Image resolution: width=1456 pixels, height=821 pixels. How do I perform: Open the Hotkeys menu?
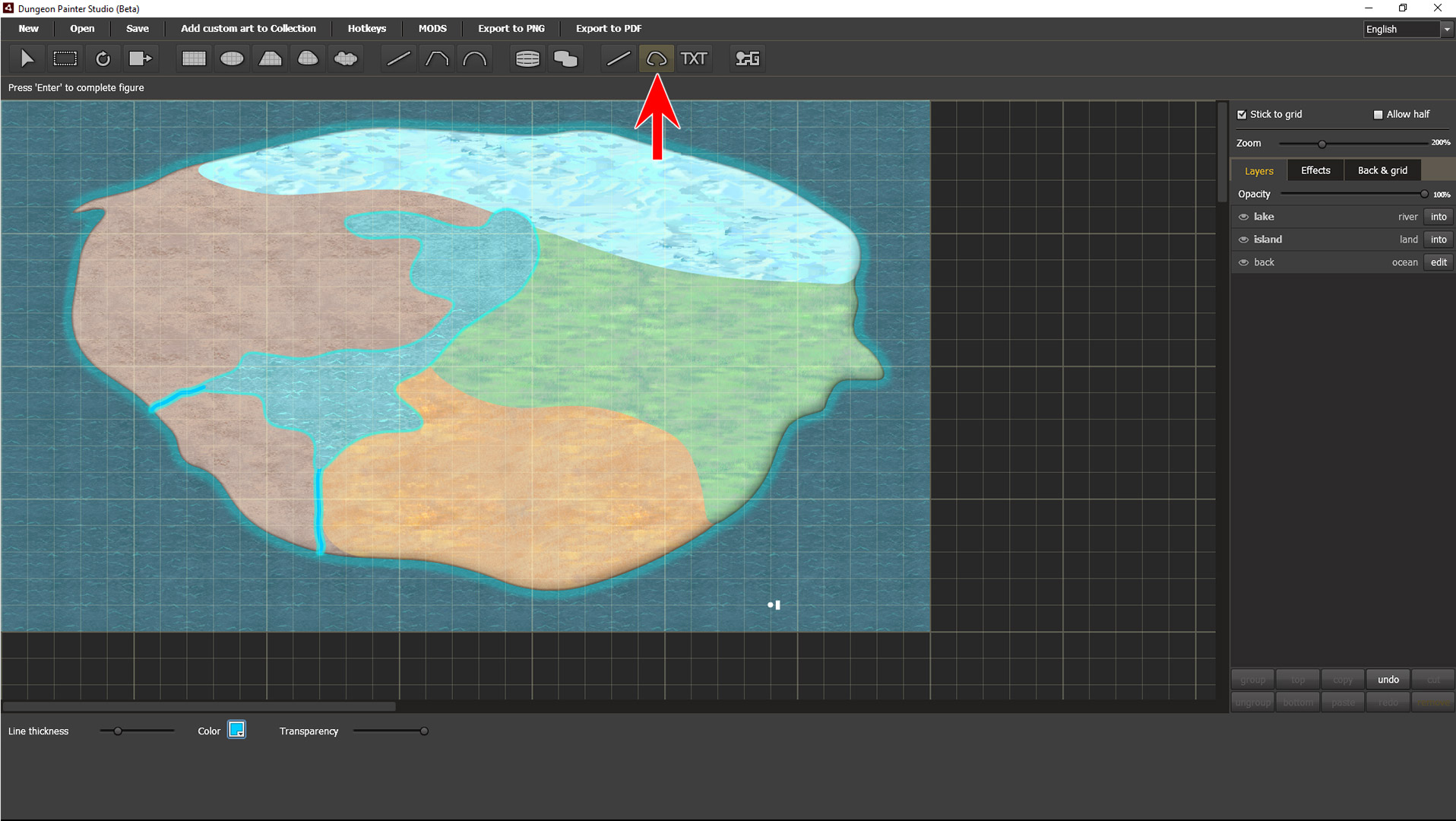point(367,28)
